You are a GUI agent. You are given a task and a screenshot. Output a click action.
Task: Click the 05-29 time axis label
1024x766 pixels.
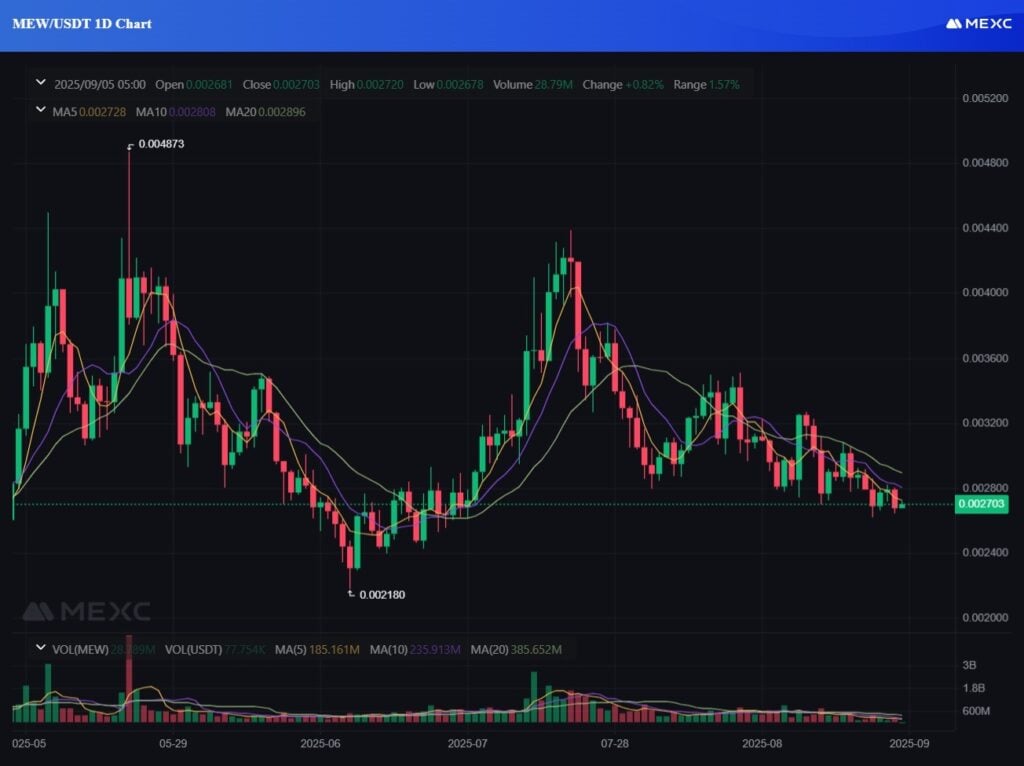pos(173,744)
